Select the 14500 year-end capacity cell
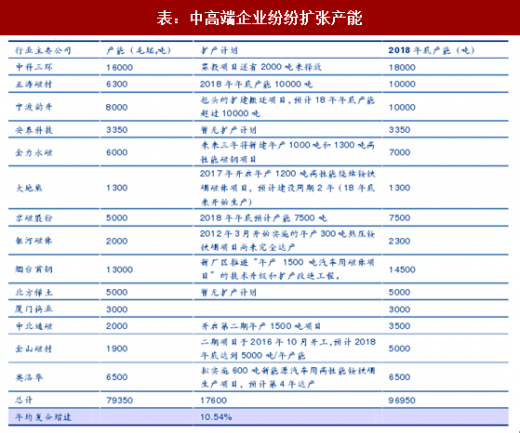Screen dimensions: 520x433 coord(402,269)
